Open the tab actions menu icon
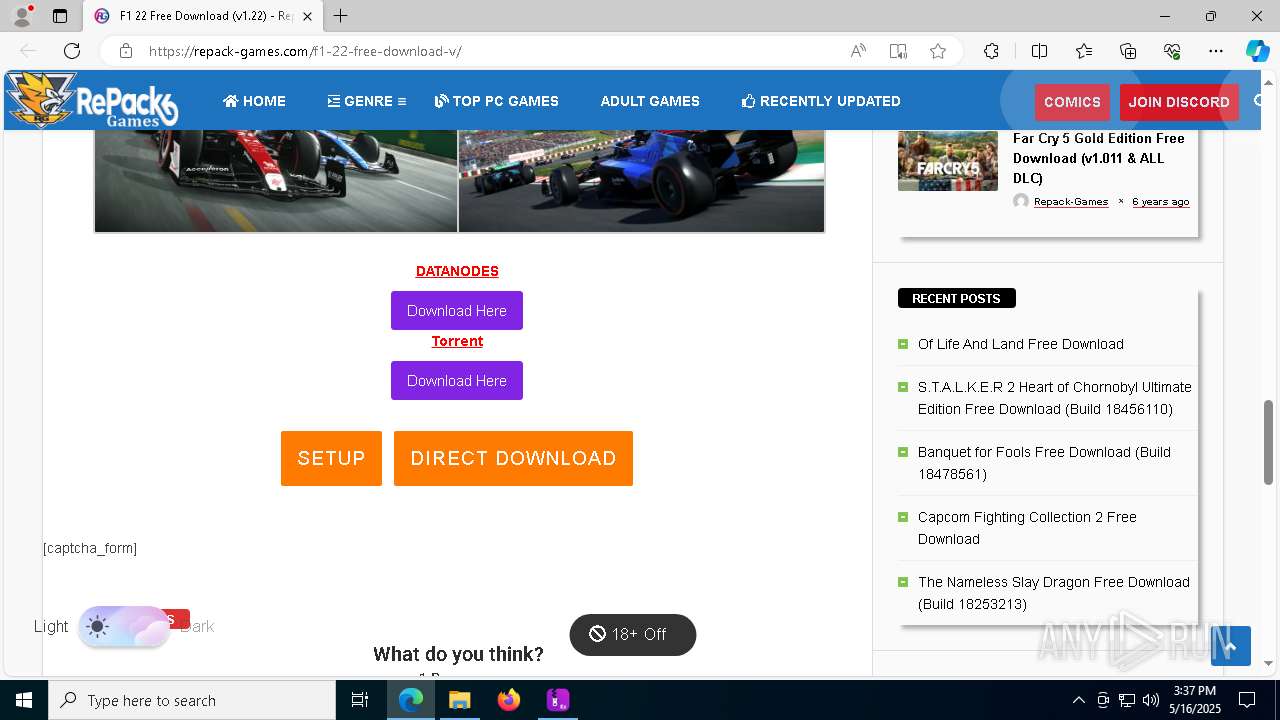The width and height of the screenshot is (1280, 720). click(x=60, y=16)
